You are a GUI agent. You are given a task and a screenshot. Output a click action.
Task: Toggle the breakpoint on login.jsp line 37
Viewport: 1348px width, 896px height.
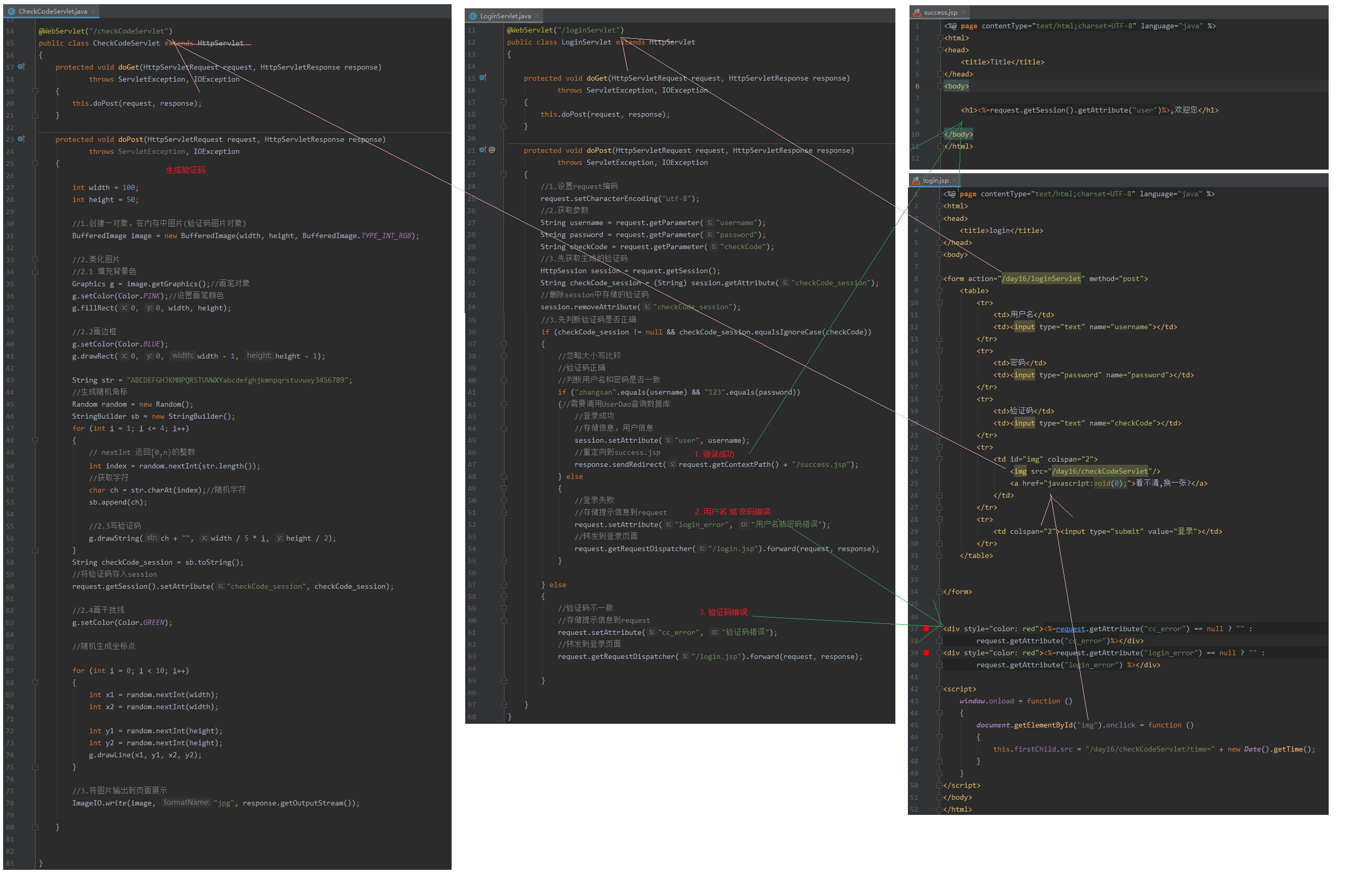coord(926,629)
